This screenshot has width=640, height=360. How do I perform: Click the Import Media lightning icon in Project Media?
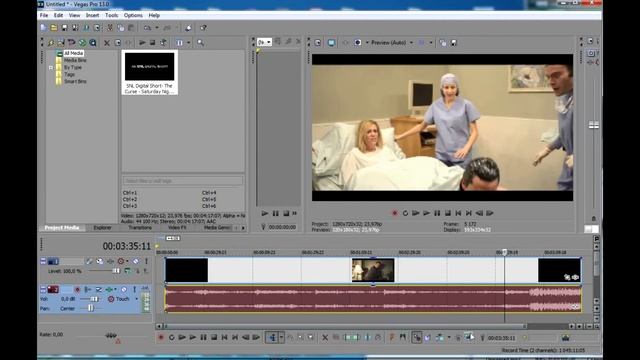(51, 42)
